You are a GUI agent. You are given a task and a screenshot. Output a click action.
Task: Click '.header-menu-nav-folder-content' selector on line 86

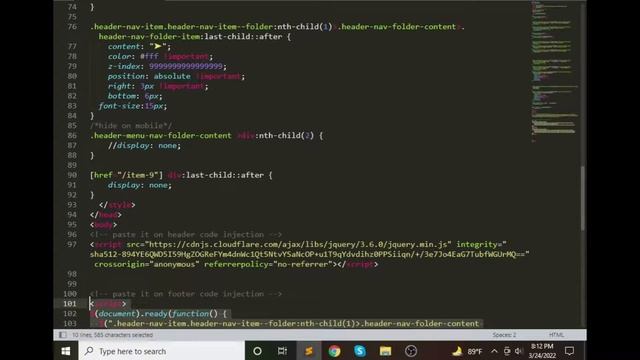coord(160,136)
